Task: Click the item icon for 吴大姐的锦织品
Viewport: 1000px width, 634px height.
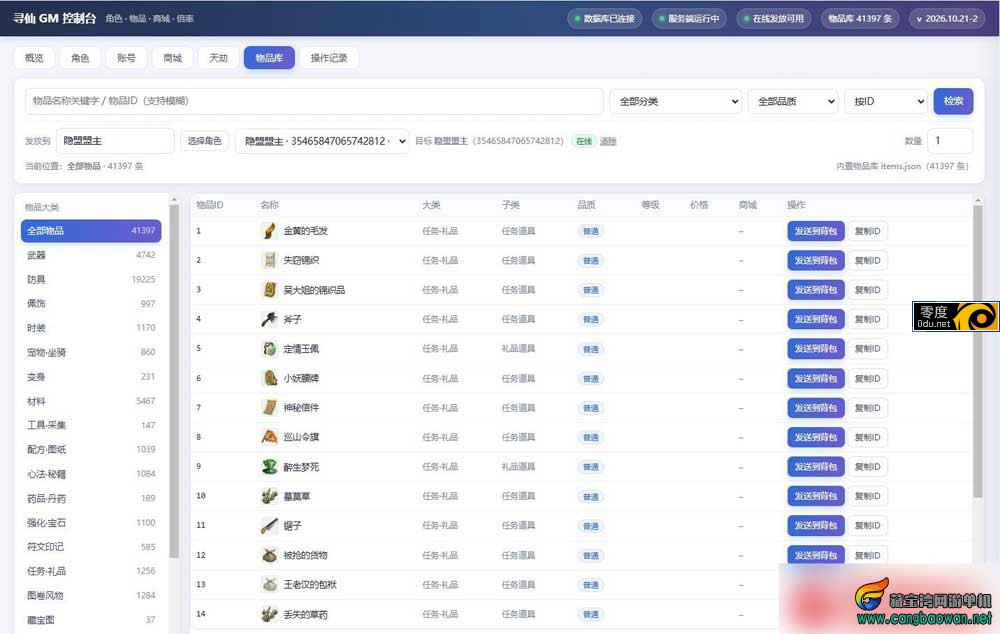Action: tap(269, 290)
